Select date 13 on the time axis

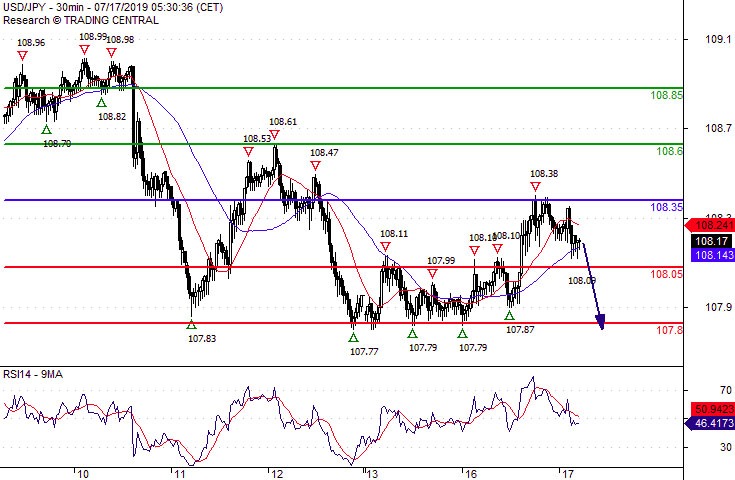pos(371,474)
